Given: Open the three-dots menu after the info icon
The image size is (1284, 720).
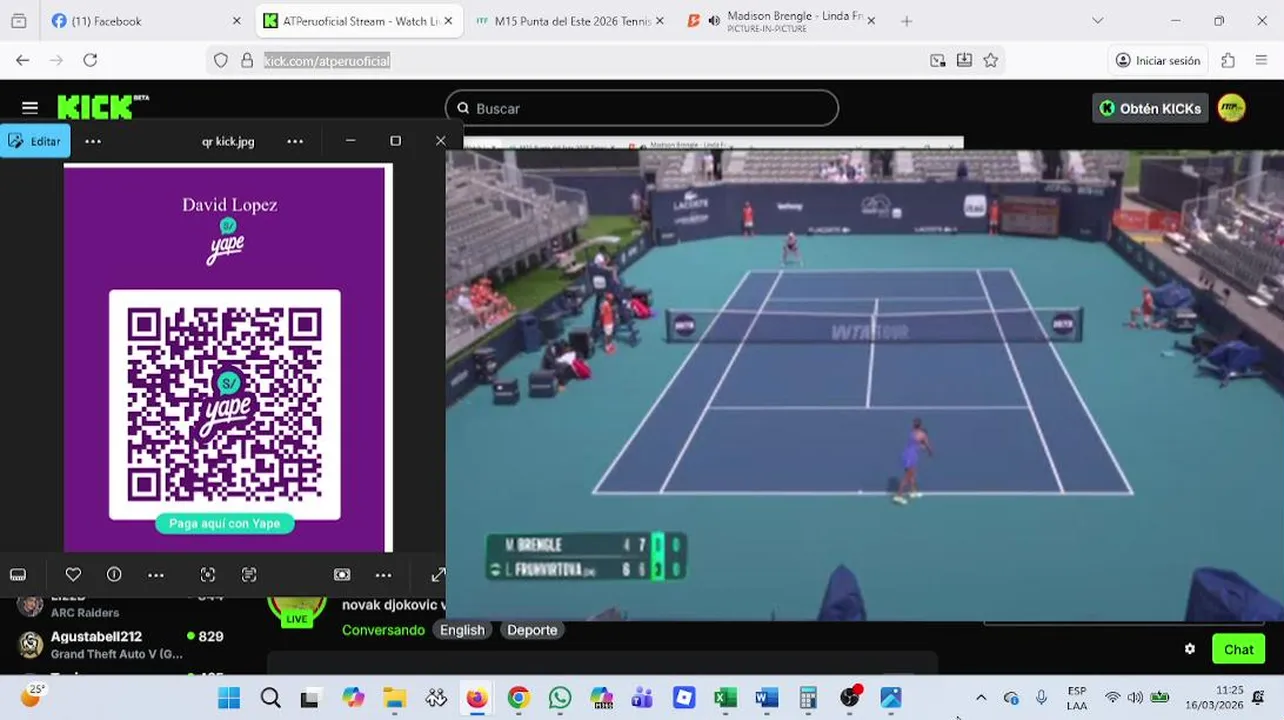Looking at the screenshot, I should pos(156,575).
